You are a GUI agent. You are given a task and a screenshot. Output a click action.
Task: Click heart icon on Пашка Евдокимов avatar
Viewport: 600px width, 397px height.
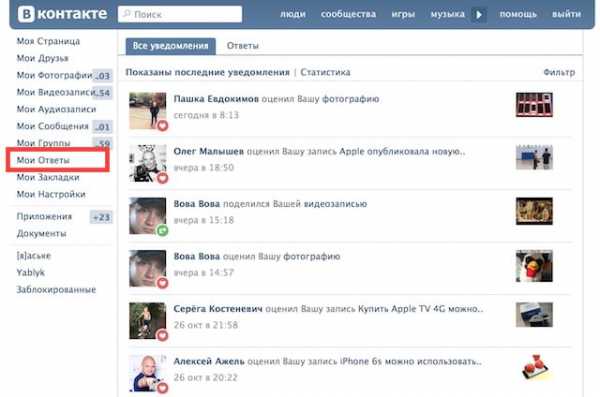163,126
